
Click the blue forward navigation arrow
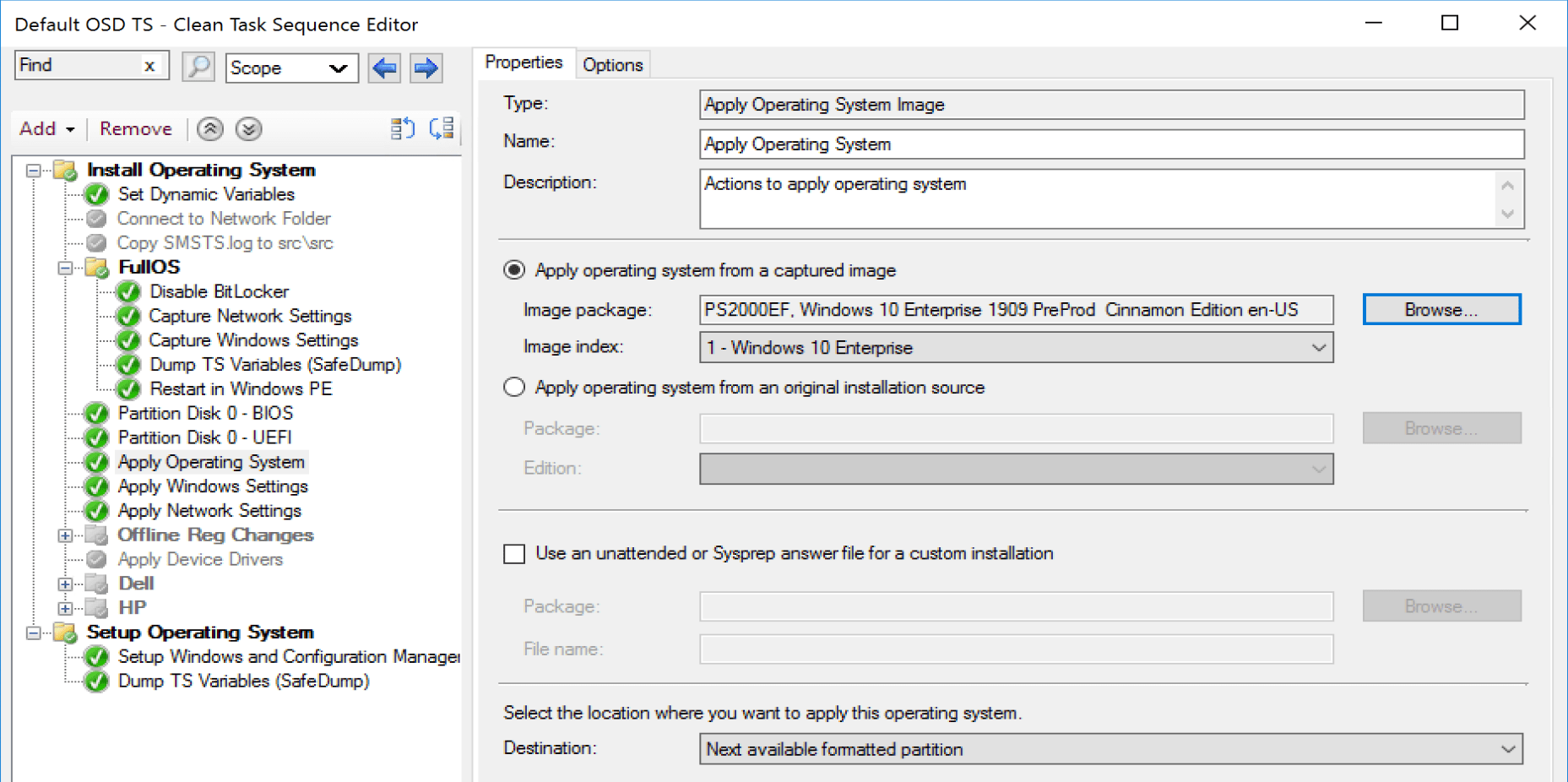tap(426, 68)
